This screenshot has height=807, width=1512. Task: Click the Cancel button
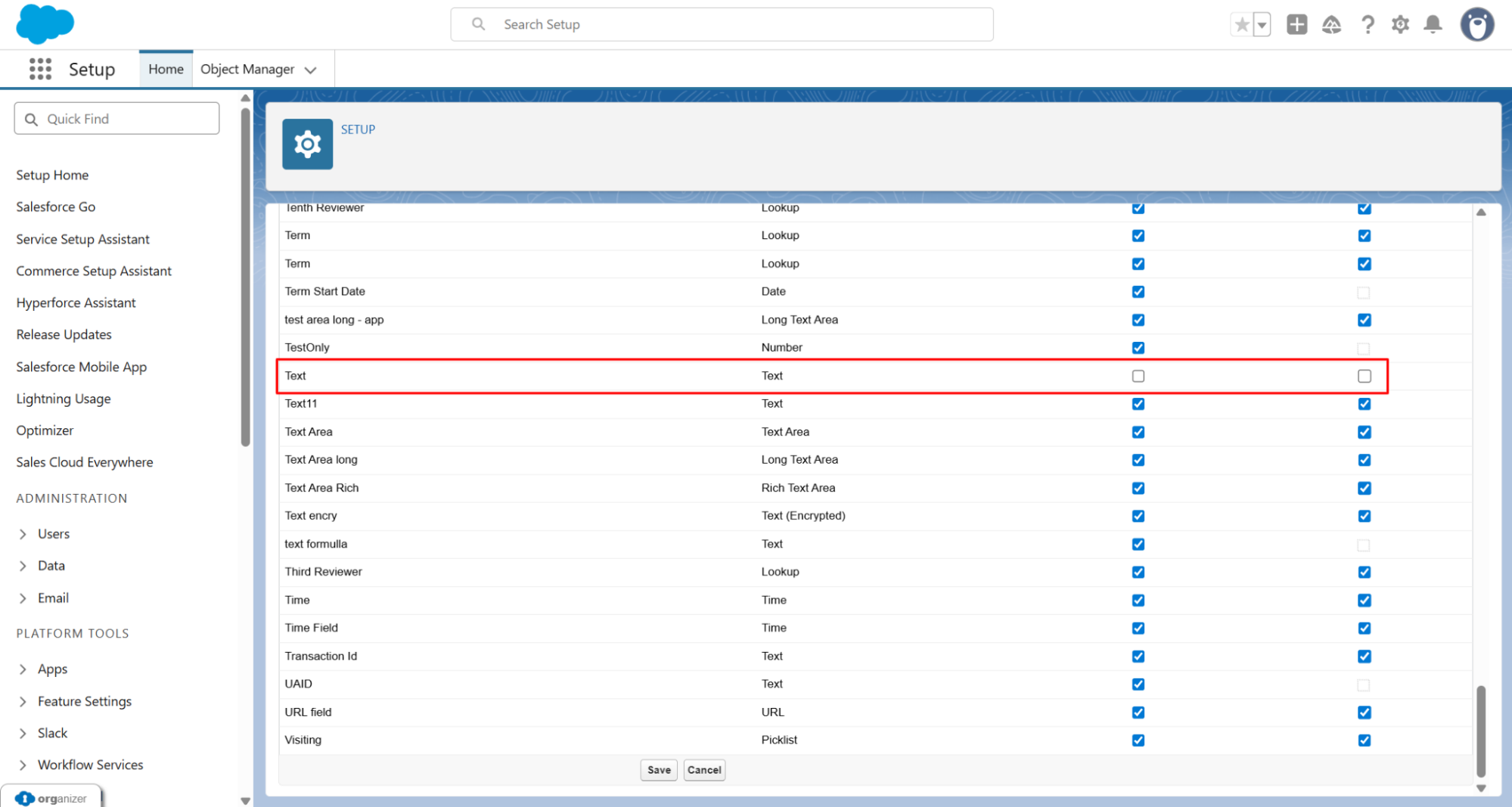703,770
